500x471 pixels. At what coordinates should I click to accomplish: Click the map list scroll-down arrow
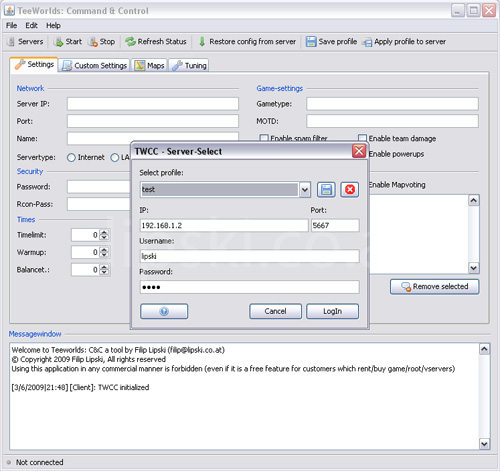474,268
